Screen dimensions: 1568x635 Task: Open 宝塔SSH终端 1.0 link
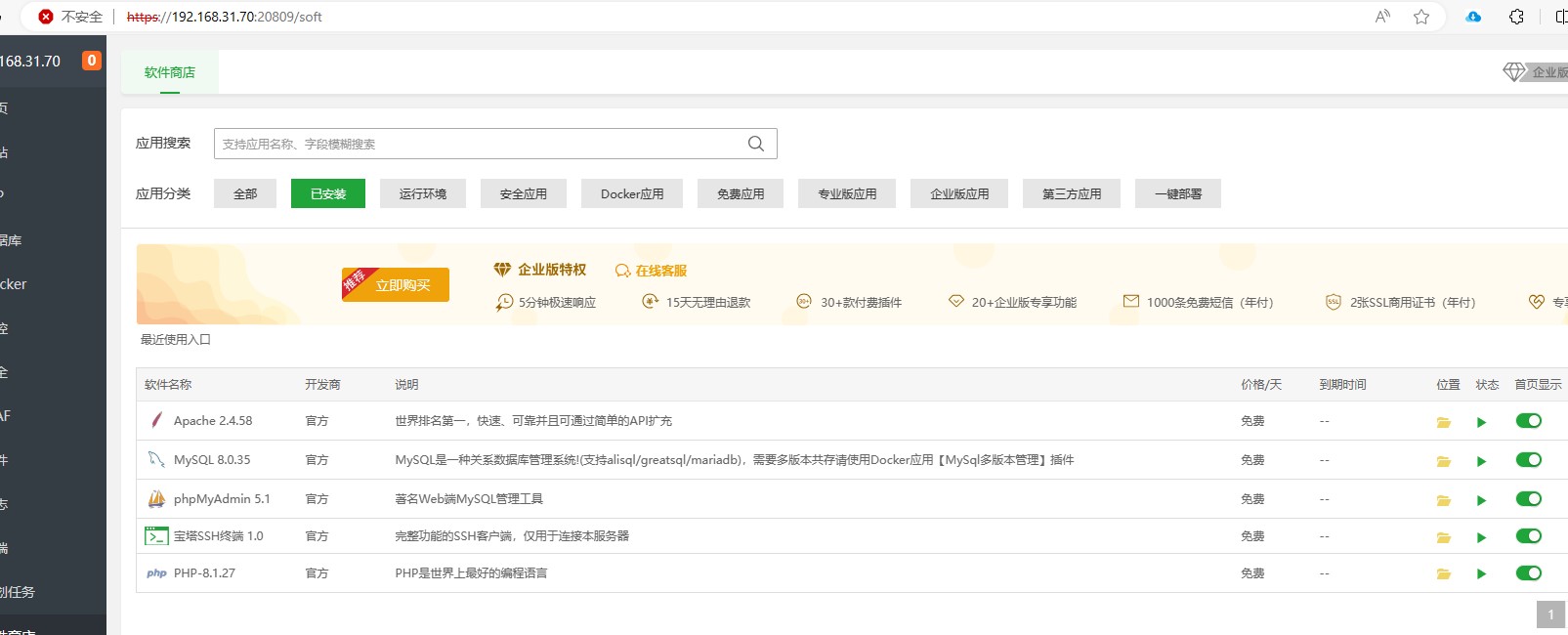[219, 536]
